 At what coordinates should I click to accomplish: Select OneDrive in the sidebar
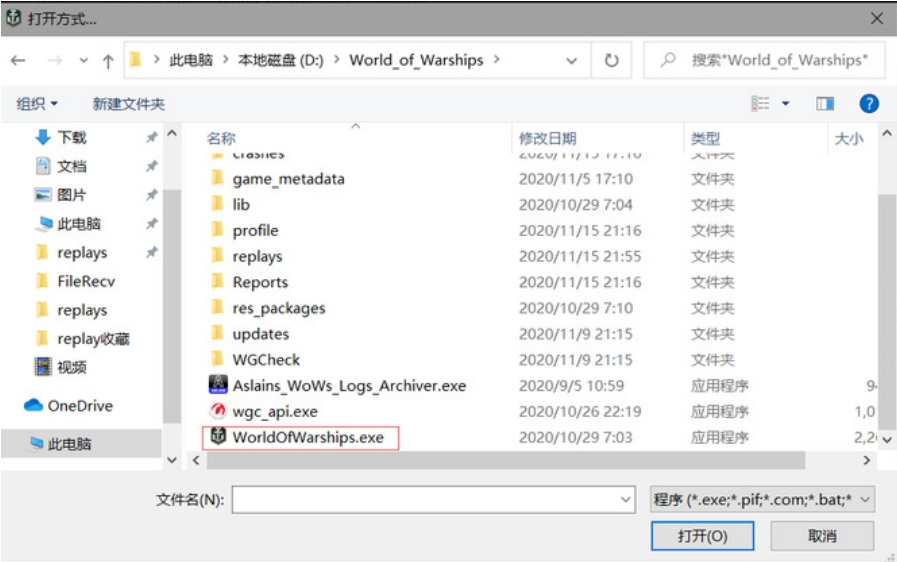[x=80, y=406]
